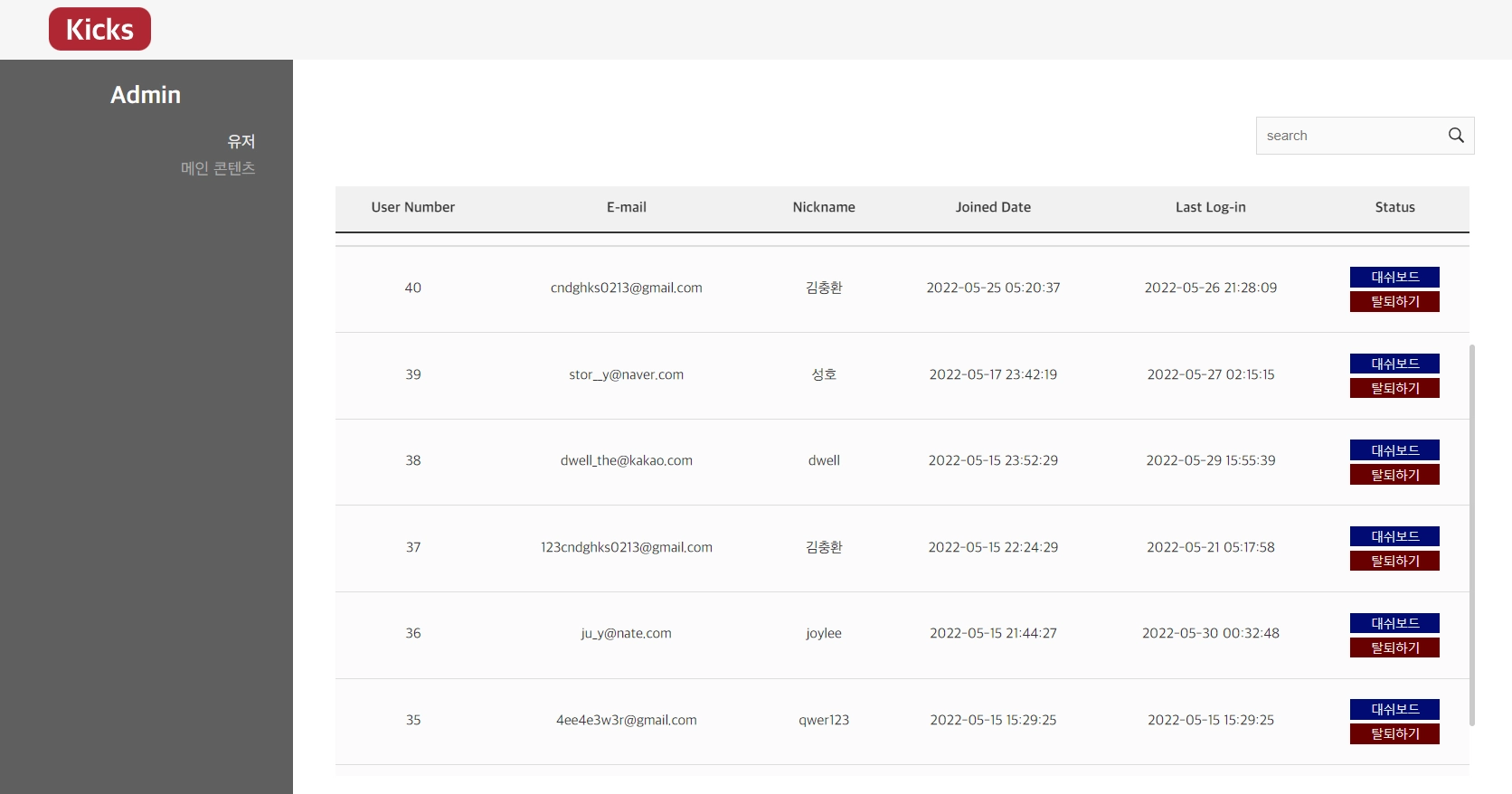Open 대쉬보드 for user 37
The image size is (1512, 794).
[1394, 536]
